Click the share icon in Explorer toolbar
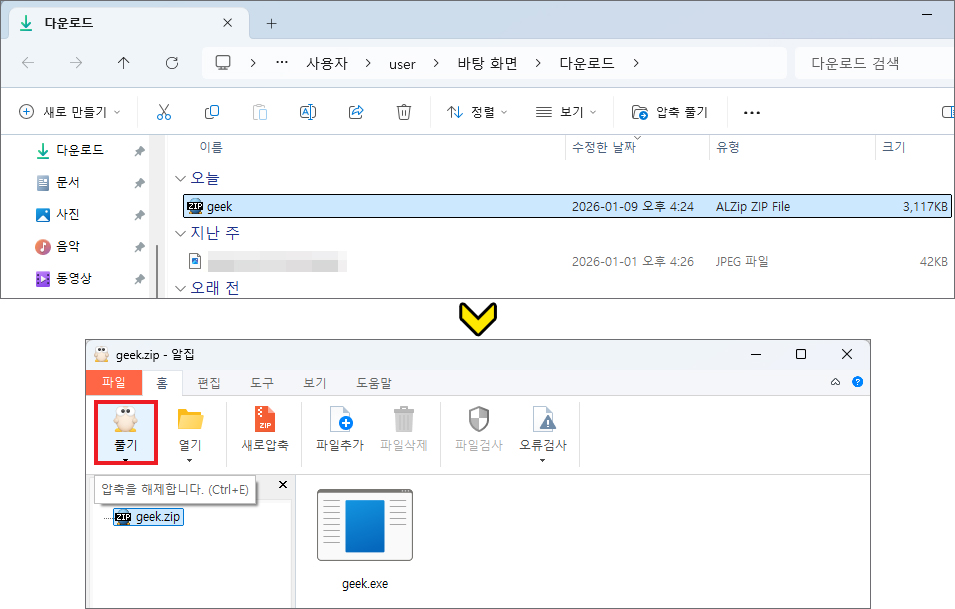This screenshot has height=609, width=955. coord(356,112)
